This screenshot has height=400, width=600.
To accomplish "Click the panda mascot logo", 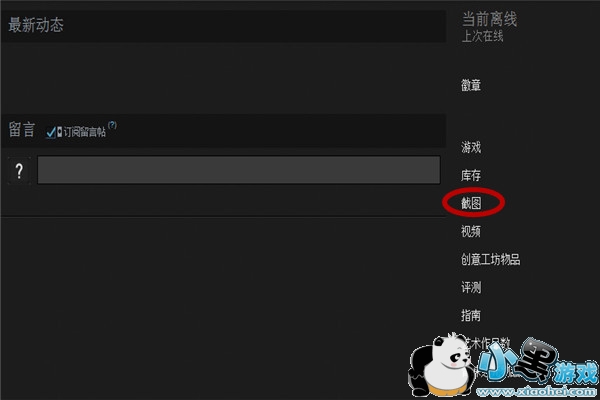I will (x=441, y=364).
